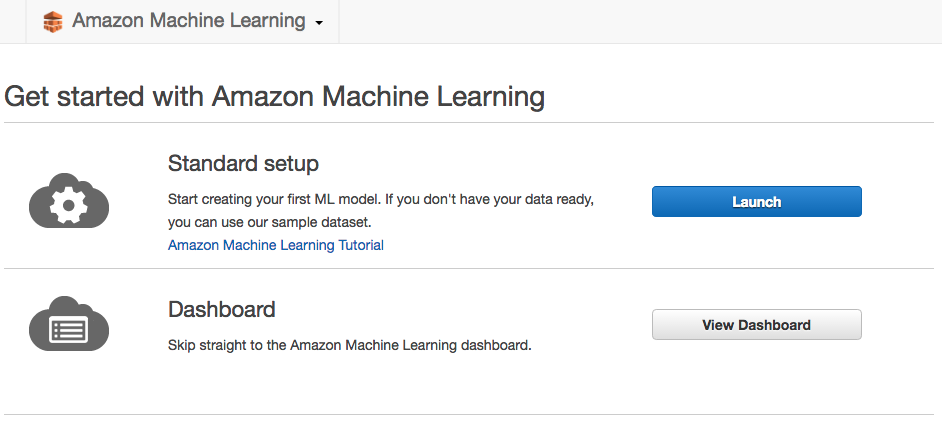Click the Dashboard cloud icon
This screenshot has width=942, height=423.
click(x=69, y=324)
